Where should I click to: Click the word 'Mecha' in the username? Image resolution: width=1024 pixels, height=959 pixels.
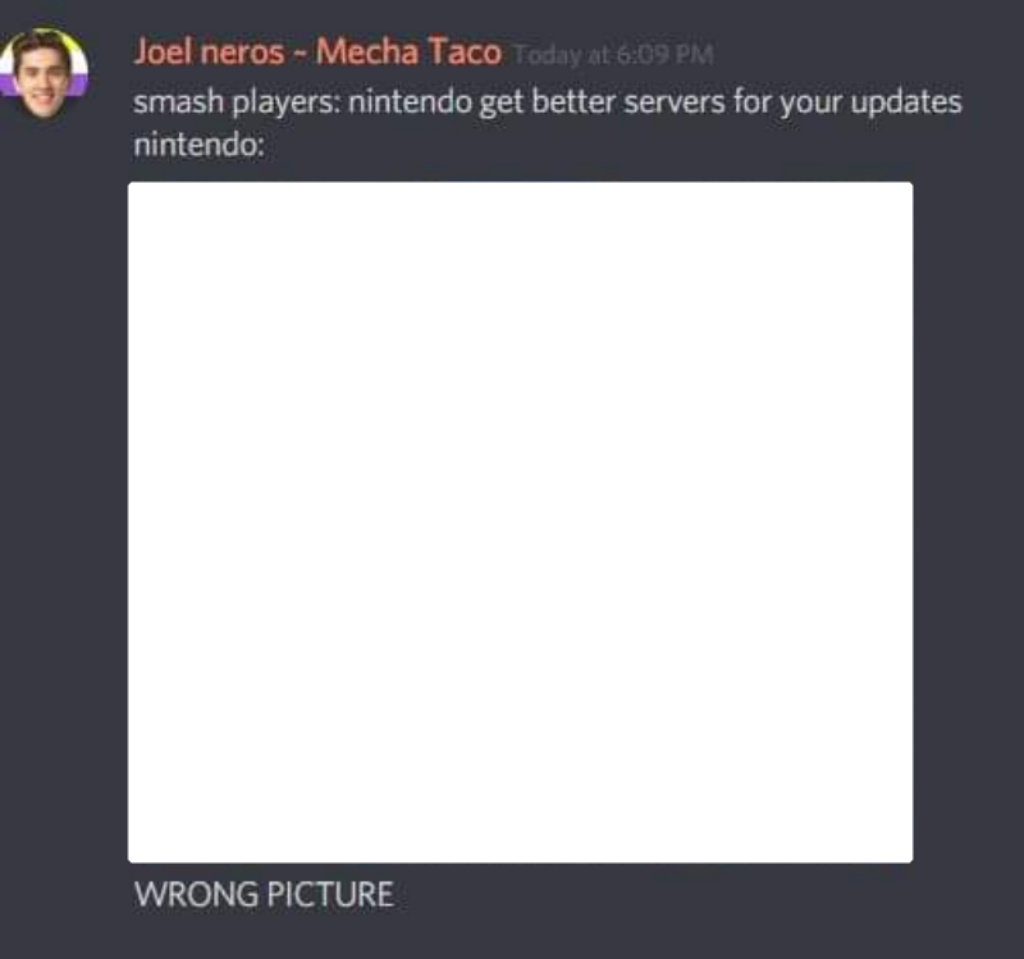(x=367, y=52)
